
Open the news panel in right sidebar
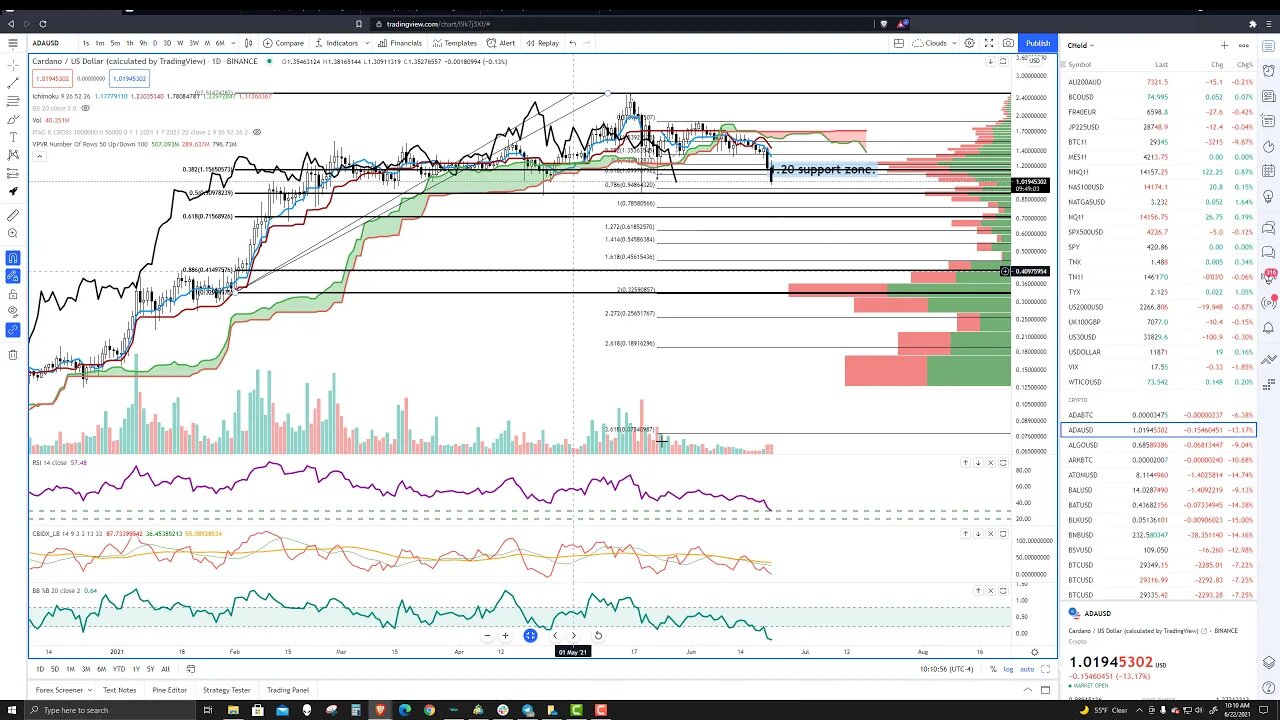click(x=1269, y=97)
